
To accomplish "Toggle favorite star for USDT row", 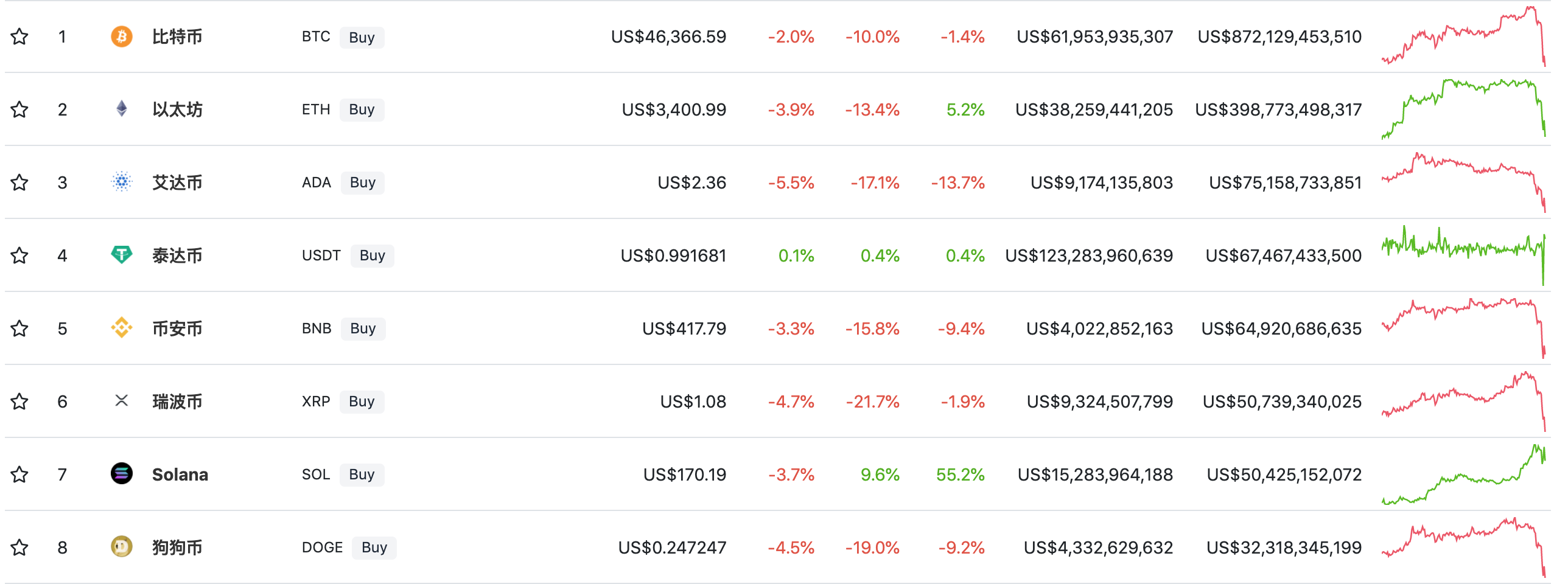I will [19, 255].
